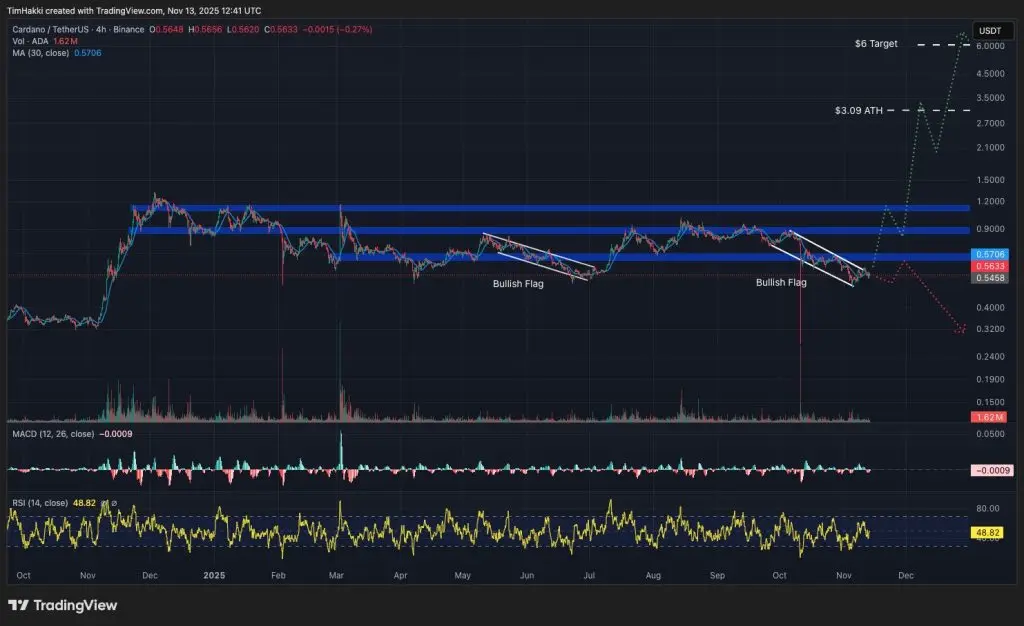Click the $6 Target annotation
This screenshot has width=1024, height=626.
(874, 44)
